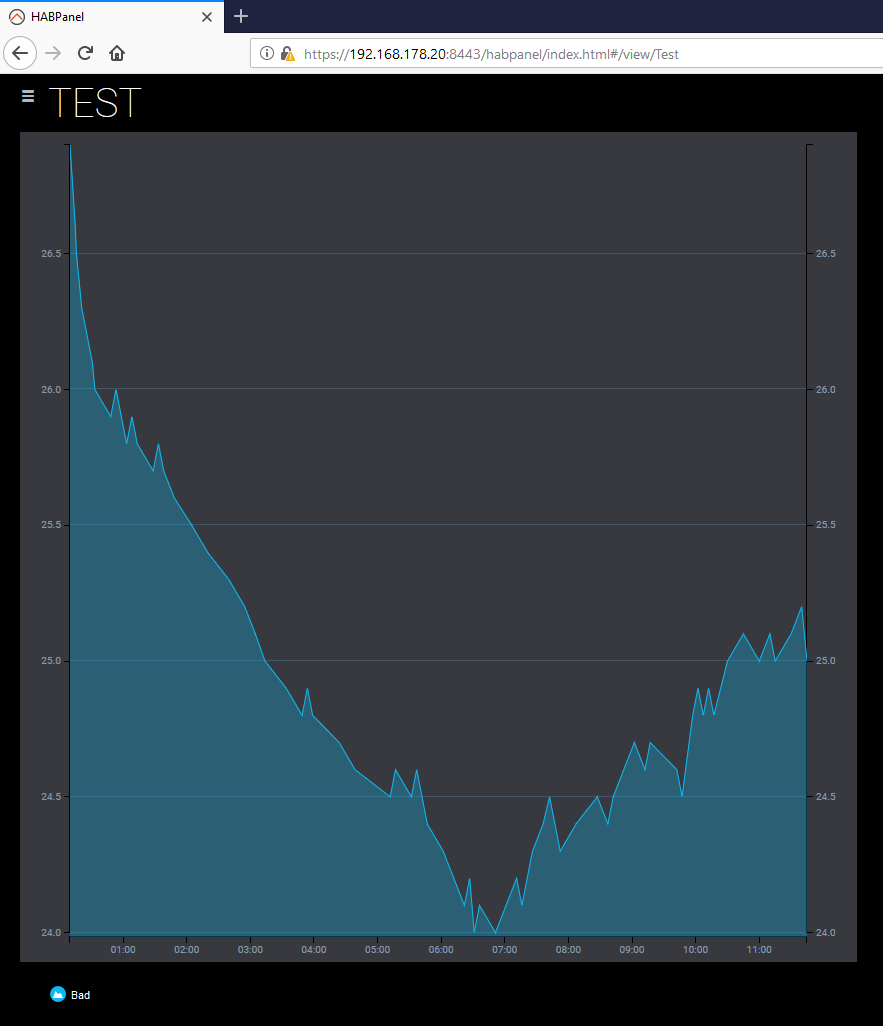Click the 09:00 time axis label
Viewport: 883px width, 1026px height.
pos(632,949)
